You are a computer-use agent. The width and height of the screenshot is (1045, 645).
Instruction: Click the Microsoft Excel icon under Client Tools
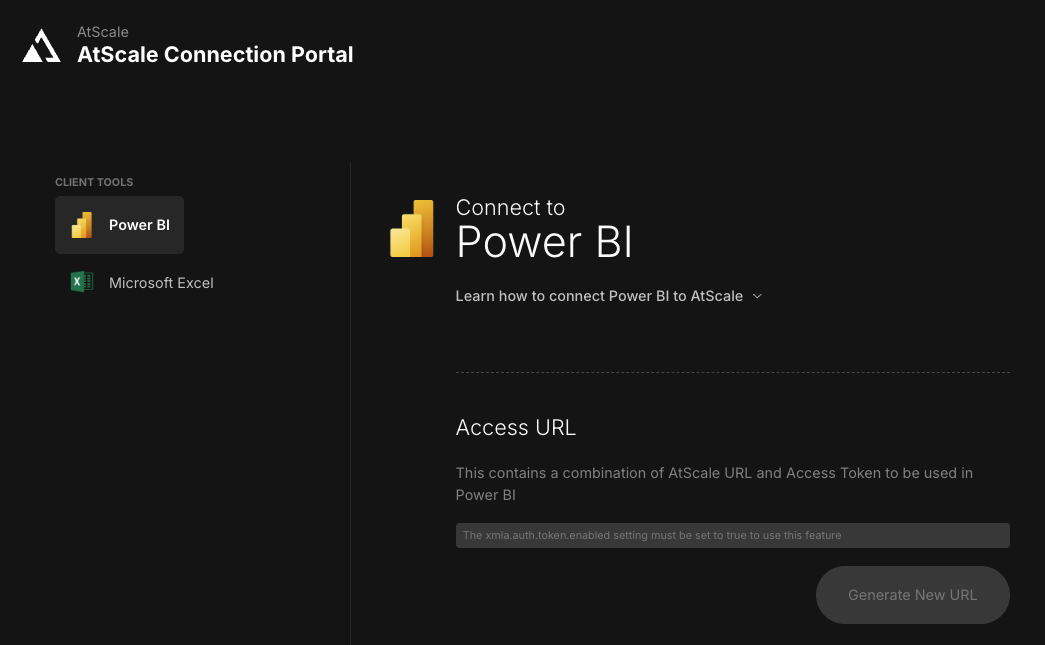[x=82, y=282]
